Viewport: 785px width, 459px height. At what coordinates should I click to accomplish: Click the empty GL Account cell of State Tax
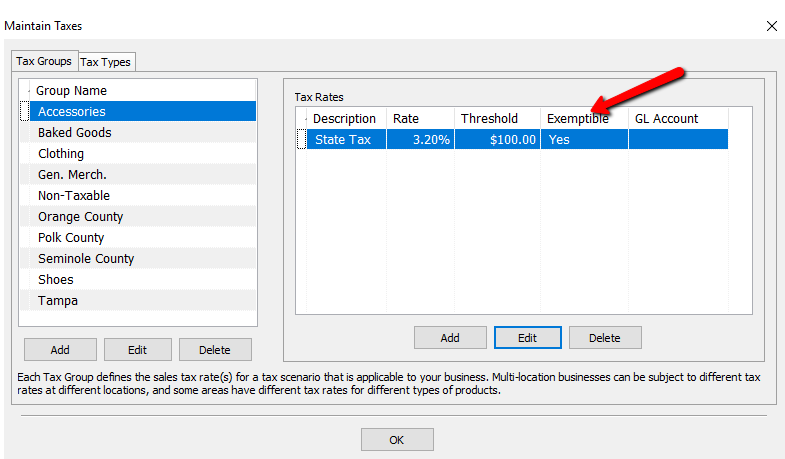(x=678, y=139)
